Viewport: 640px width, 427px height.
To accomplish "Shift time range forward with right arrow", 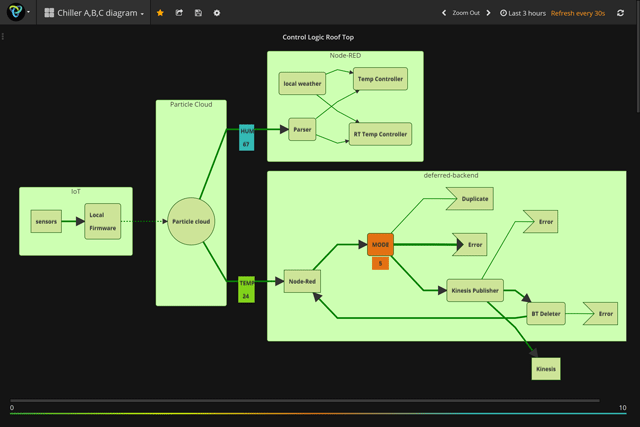I will pyautogui.click(x=488, y=13).
